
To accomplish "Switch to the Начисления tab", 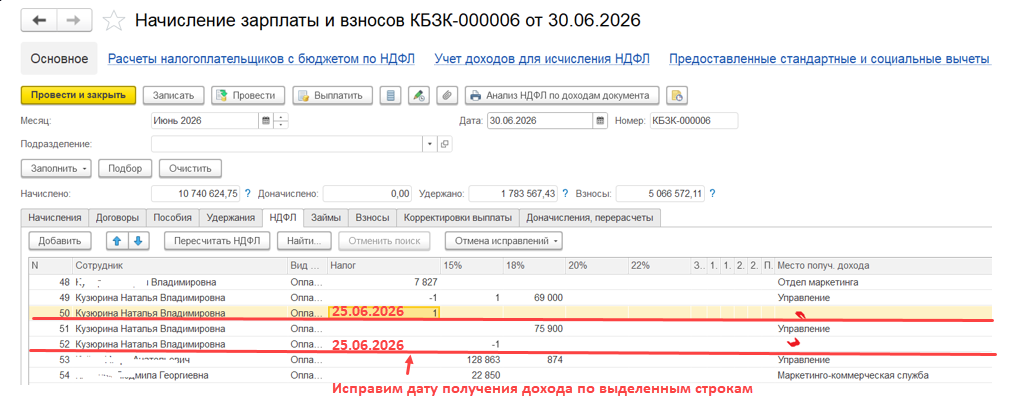I will click(x=55, y=218).
